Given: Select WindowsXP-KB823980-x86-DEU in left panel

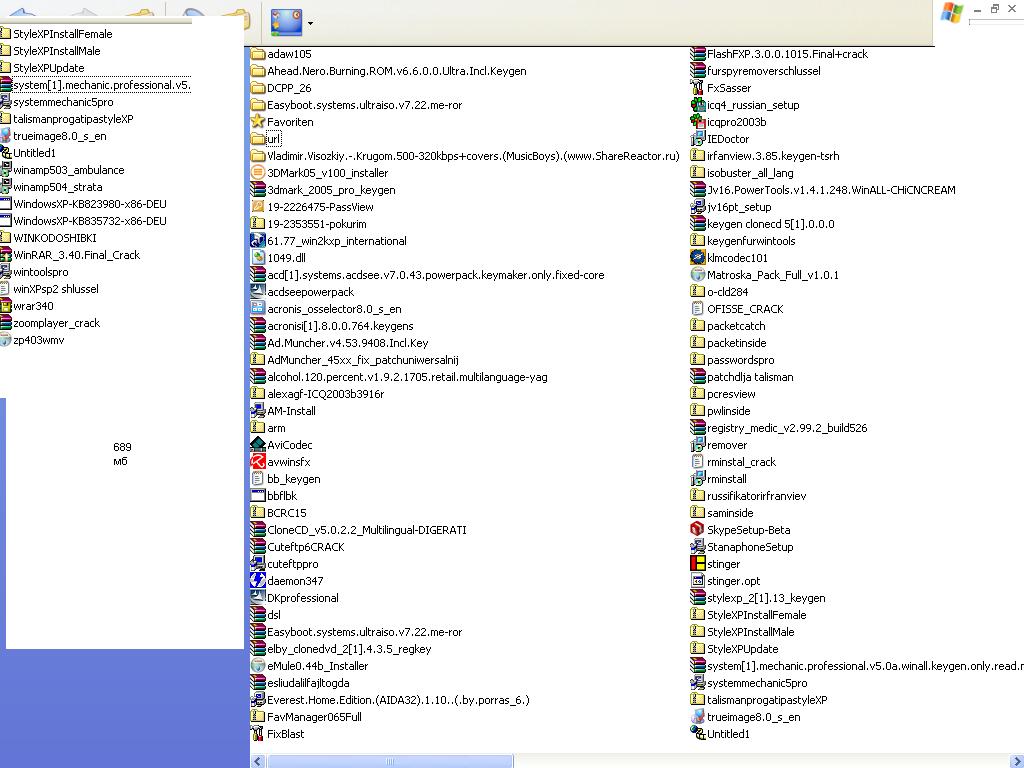Looking at the screenshot, I should coord(90,204).
